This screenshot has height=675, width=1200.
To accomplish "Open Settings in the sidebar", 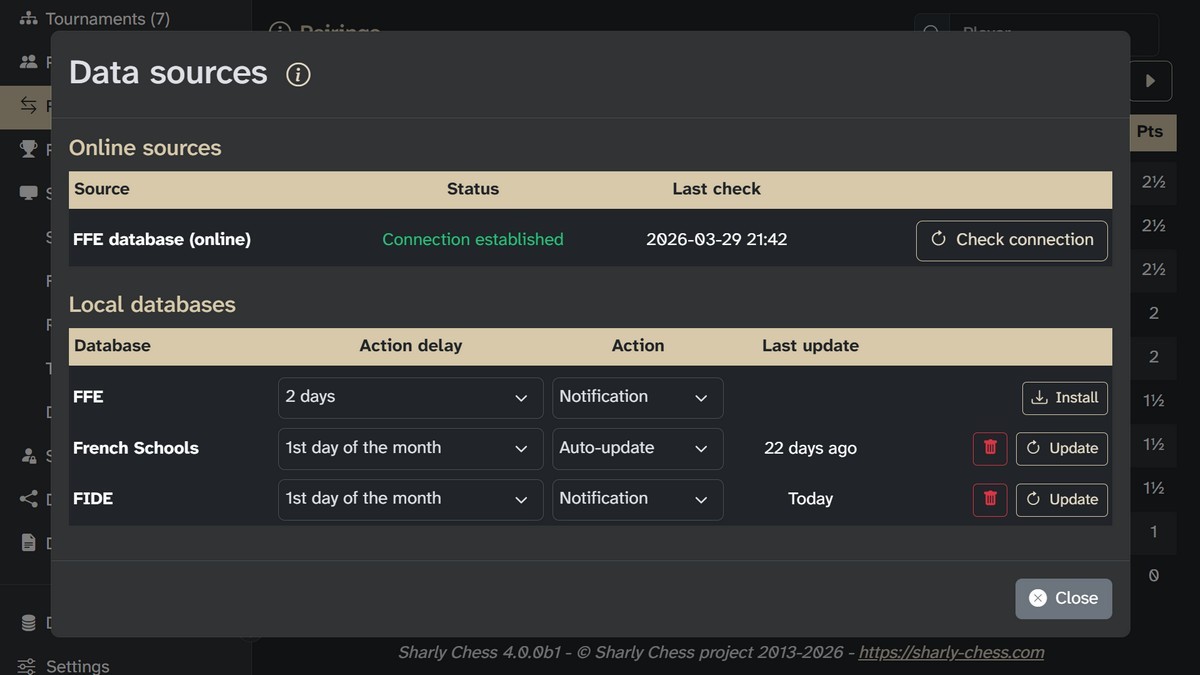I will 77,666.
